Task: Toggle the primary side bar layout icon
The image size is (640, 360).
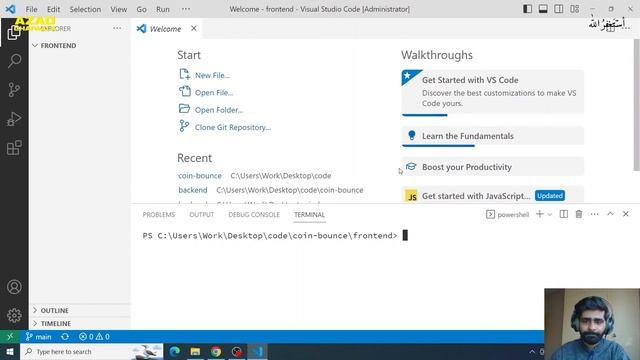Action: tap(527, 9)
